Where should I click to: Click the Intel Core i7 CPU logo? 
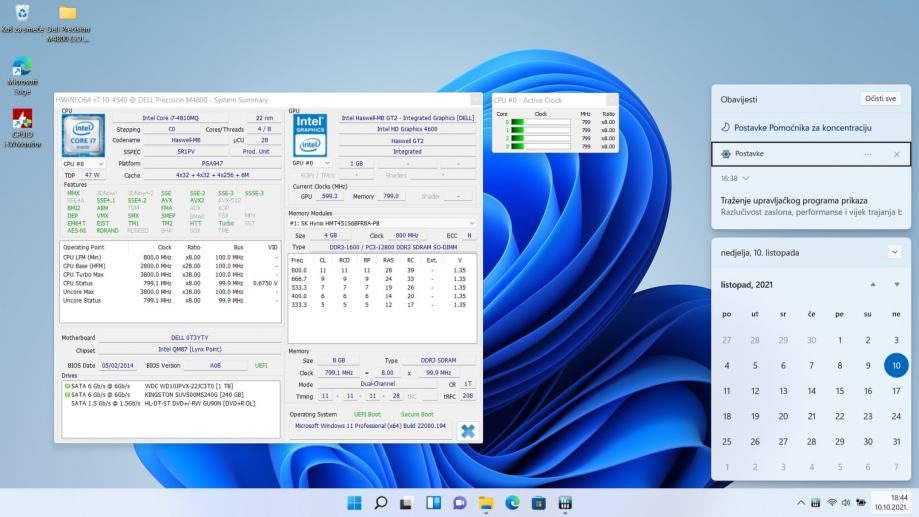[x=83, y=133]
